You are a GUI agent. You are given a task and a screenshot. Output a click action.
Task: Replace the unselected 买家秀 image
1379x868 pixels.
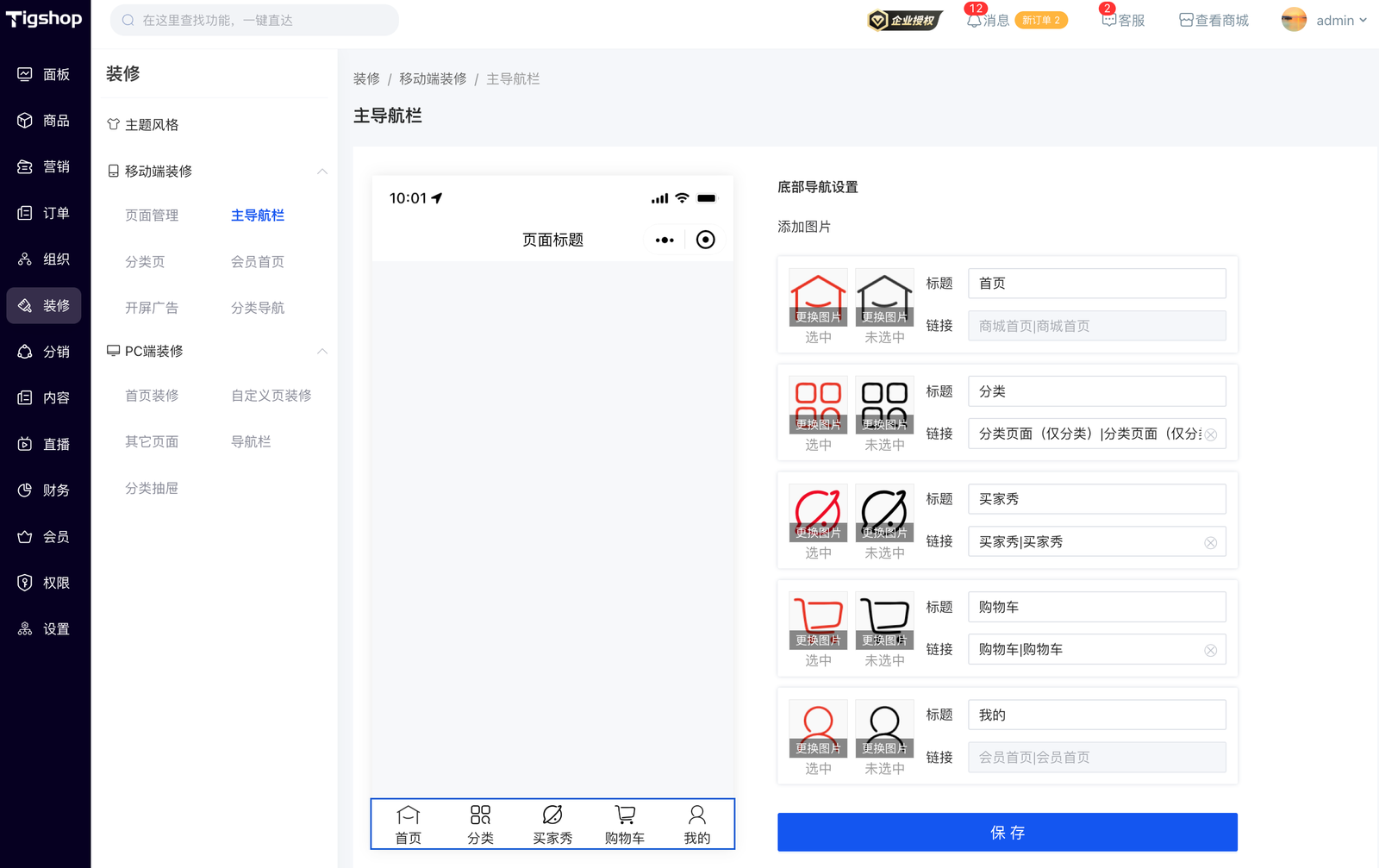[x=884, y=513]
